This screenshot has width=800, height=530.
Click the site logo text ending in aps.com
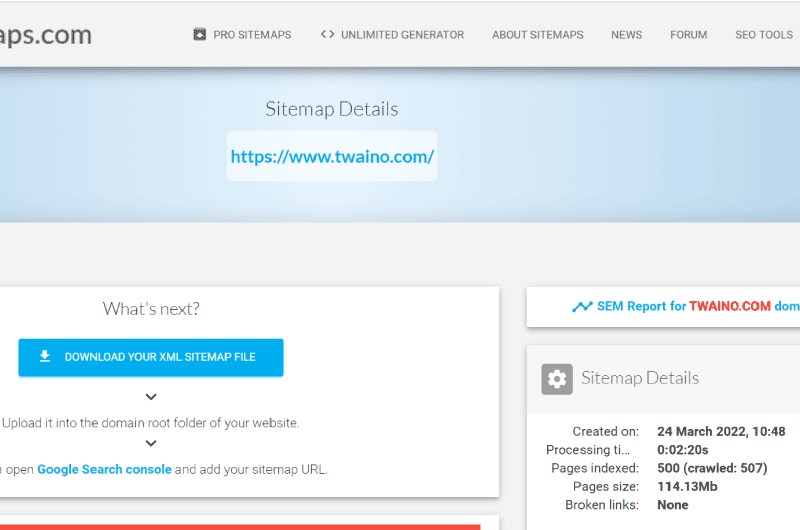coord(45,36)
